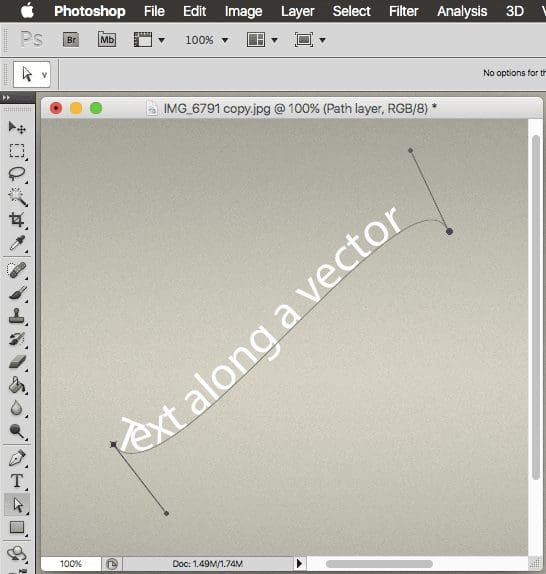Select the Paint Bucket tool
The width and height of the screenshot is (546, 574).
point(17,385)
